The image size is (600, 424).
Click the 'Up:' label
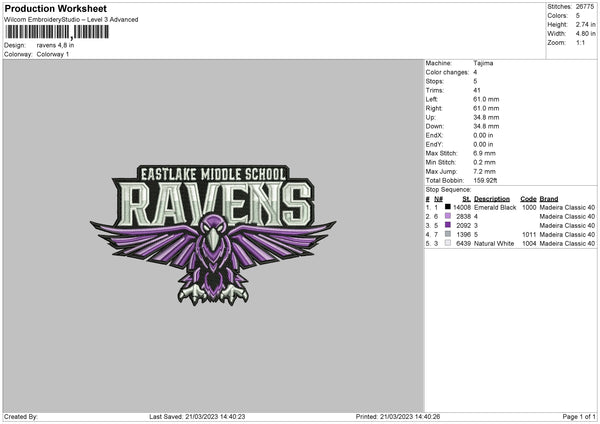point(430,117)
